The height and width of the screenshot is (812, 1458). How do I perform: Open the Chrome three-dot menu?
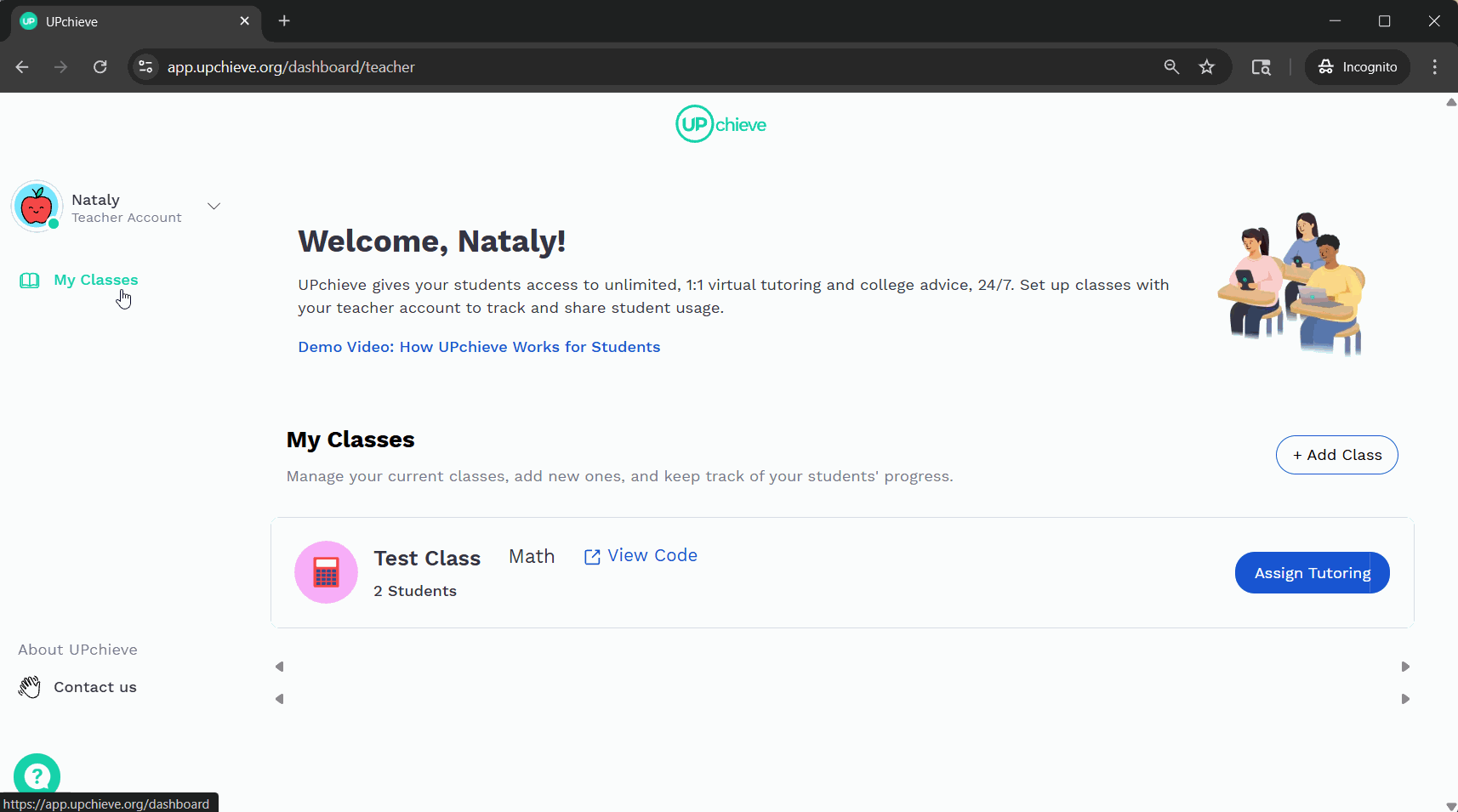1435,67
